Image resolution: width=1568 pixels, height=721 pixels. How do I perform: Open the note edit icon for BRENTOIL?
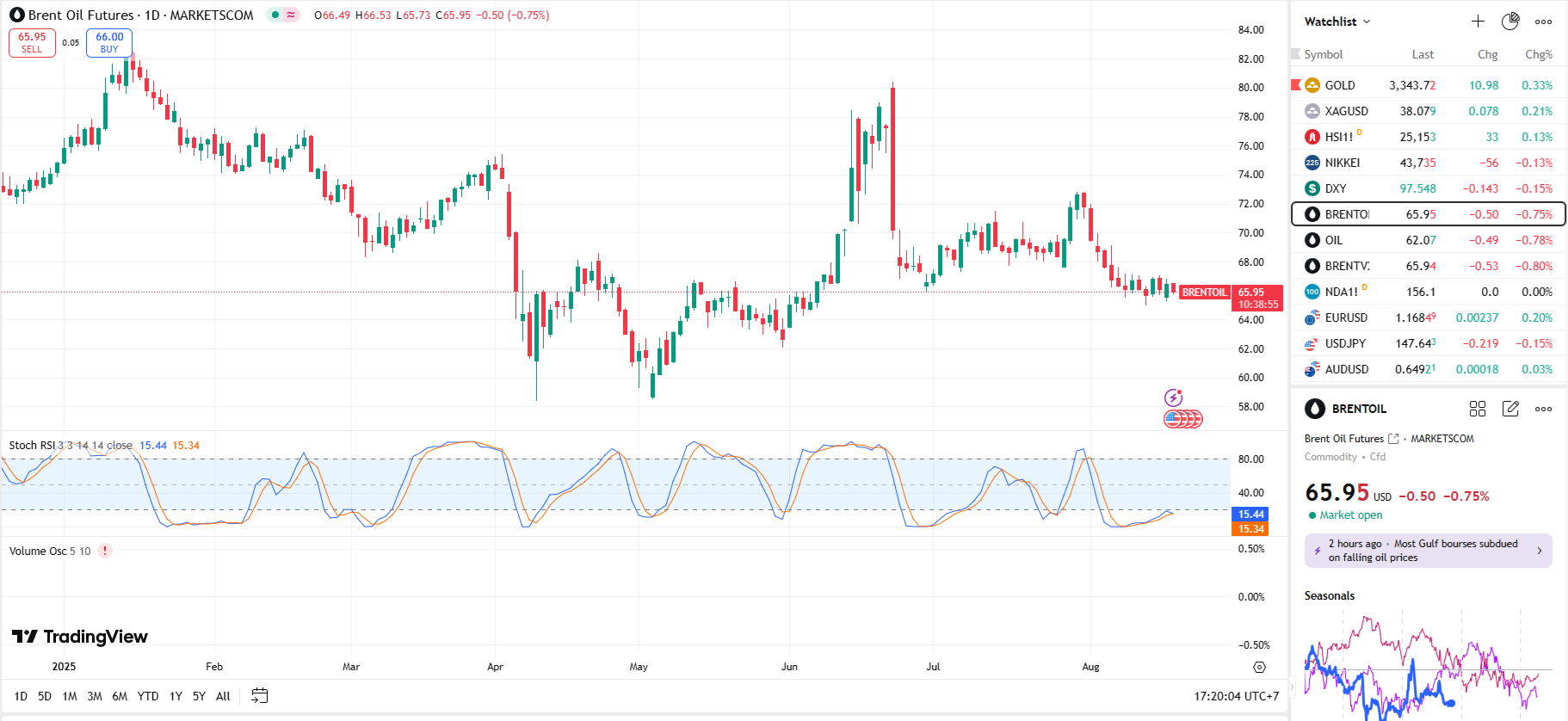1510,409
